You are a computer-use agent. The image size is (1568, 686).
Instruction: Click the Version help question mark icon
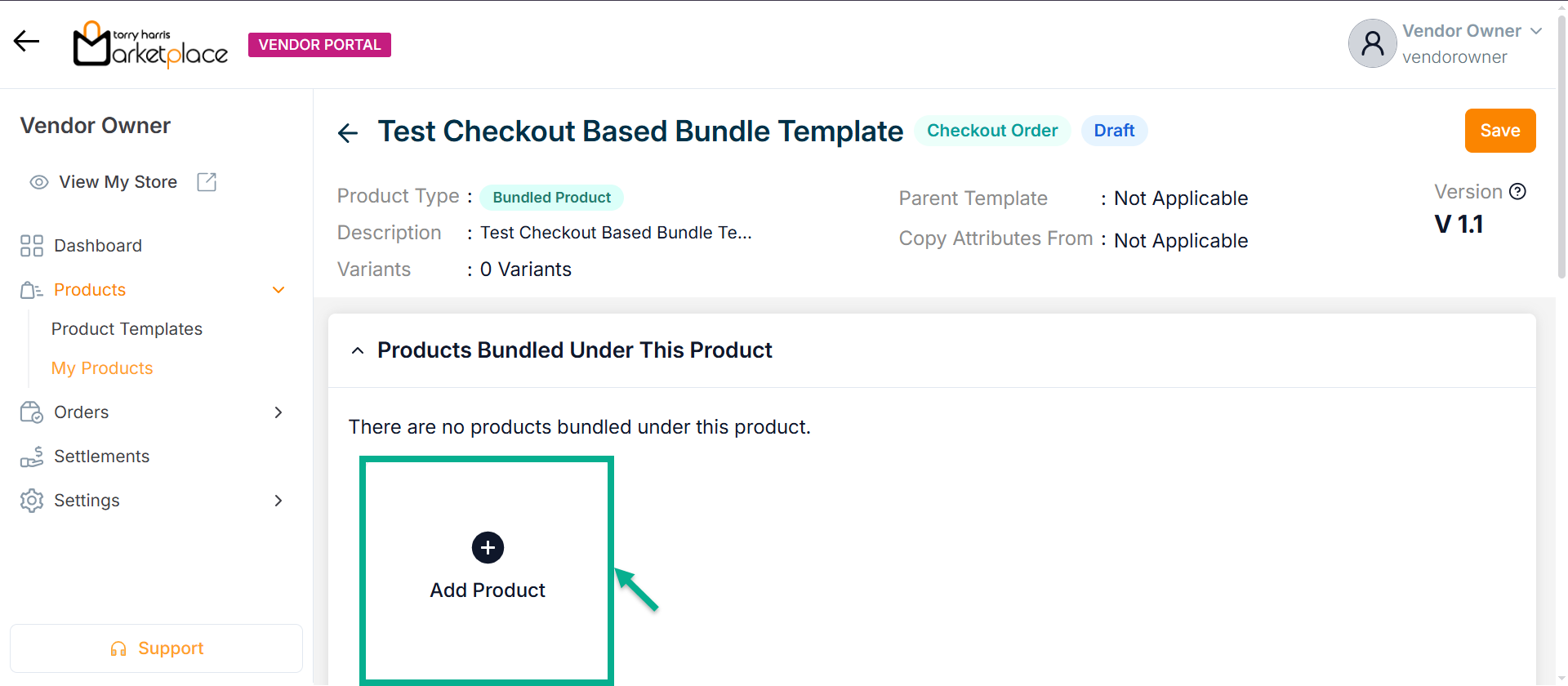click(1517, 192)
